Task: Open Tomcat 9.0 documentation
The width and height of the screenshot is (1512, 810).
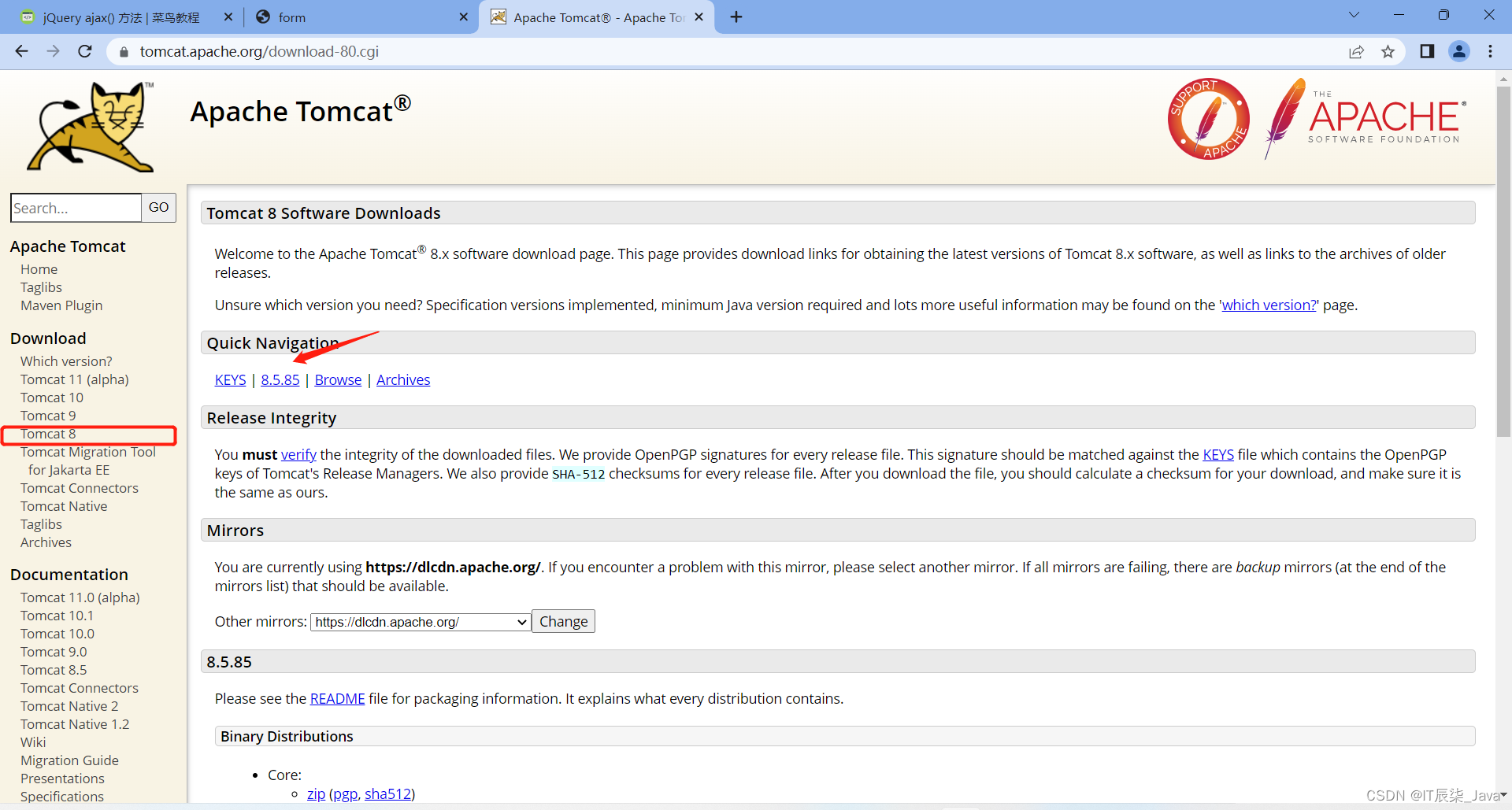Action: (x=54, y=652)
